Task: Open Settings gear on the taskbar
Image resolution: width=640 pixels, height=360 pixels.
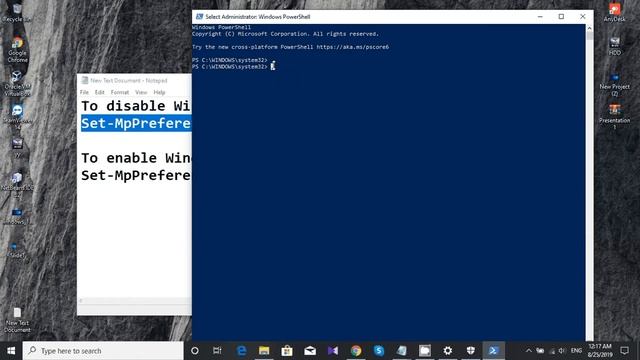Action: (448, 351)
